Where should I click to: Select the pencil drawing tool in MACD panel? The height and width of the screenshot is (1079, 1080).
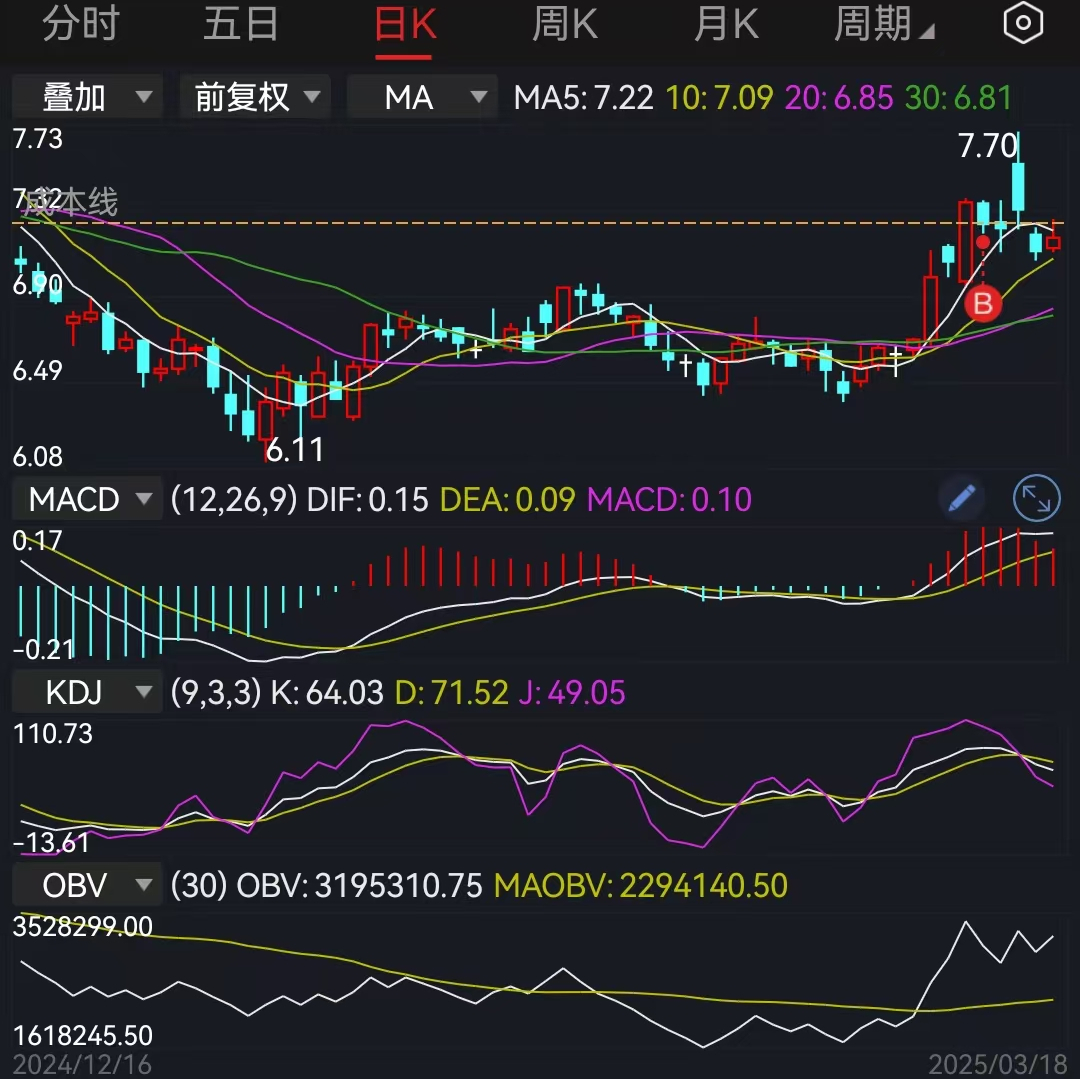coord(961,498)
